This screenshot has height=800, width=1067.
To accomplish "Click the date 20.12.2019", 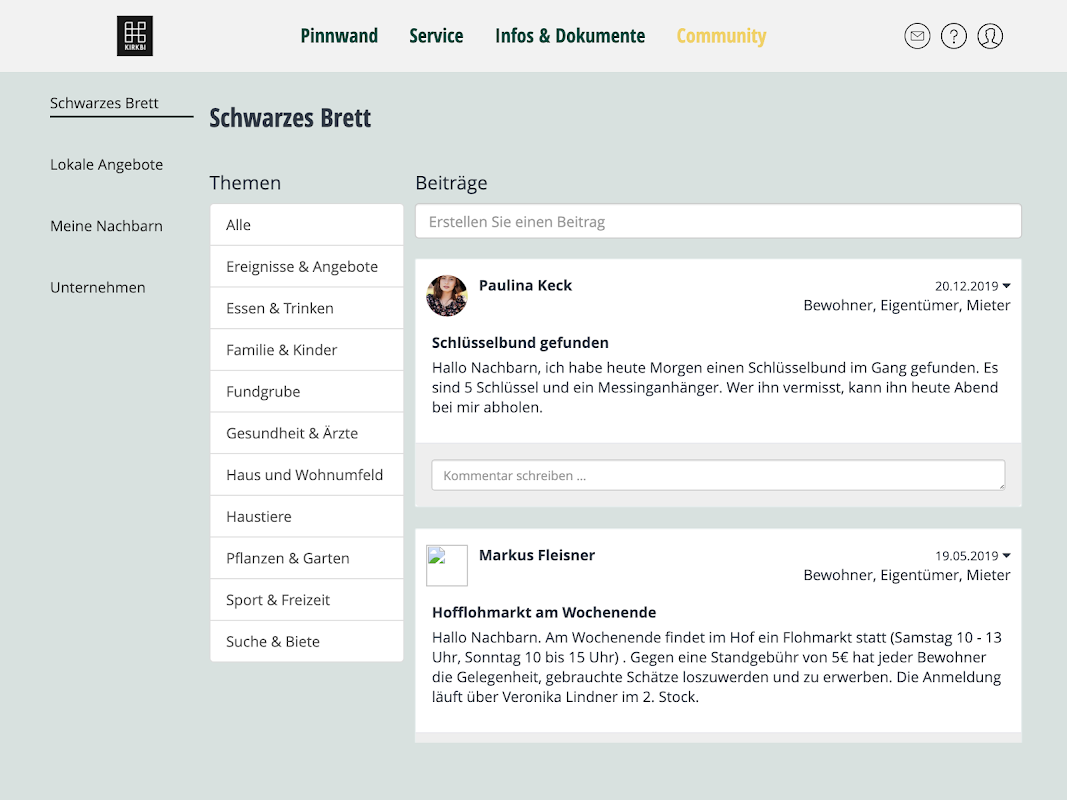I will [966, 286].
